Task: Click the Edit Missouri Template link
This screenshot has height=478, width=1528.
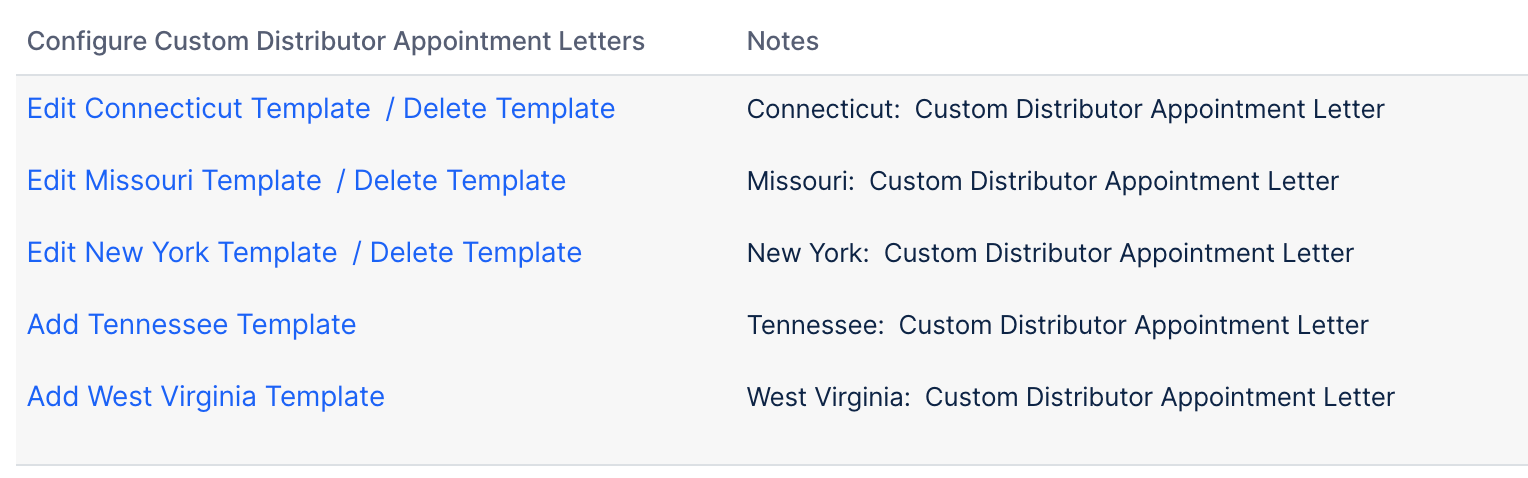Action: [x=174, y=181]
